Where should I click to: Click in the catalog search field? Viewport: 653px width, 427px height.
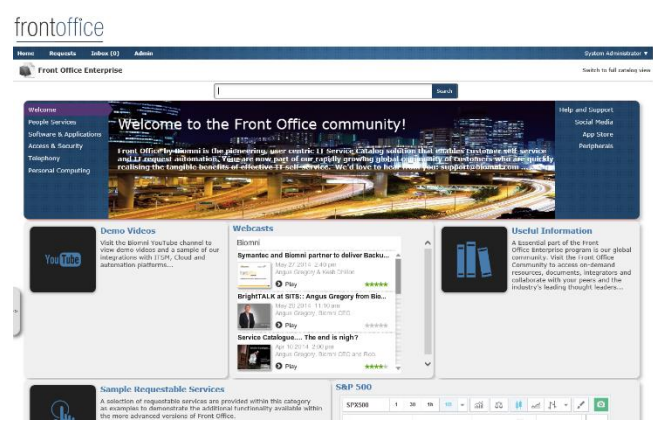(x=323, y=91)
